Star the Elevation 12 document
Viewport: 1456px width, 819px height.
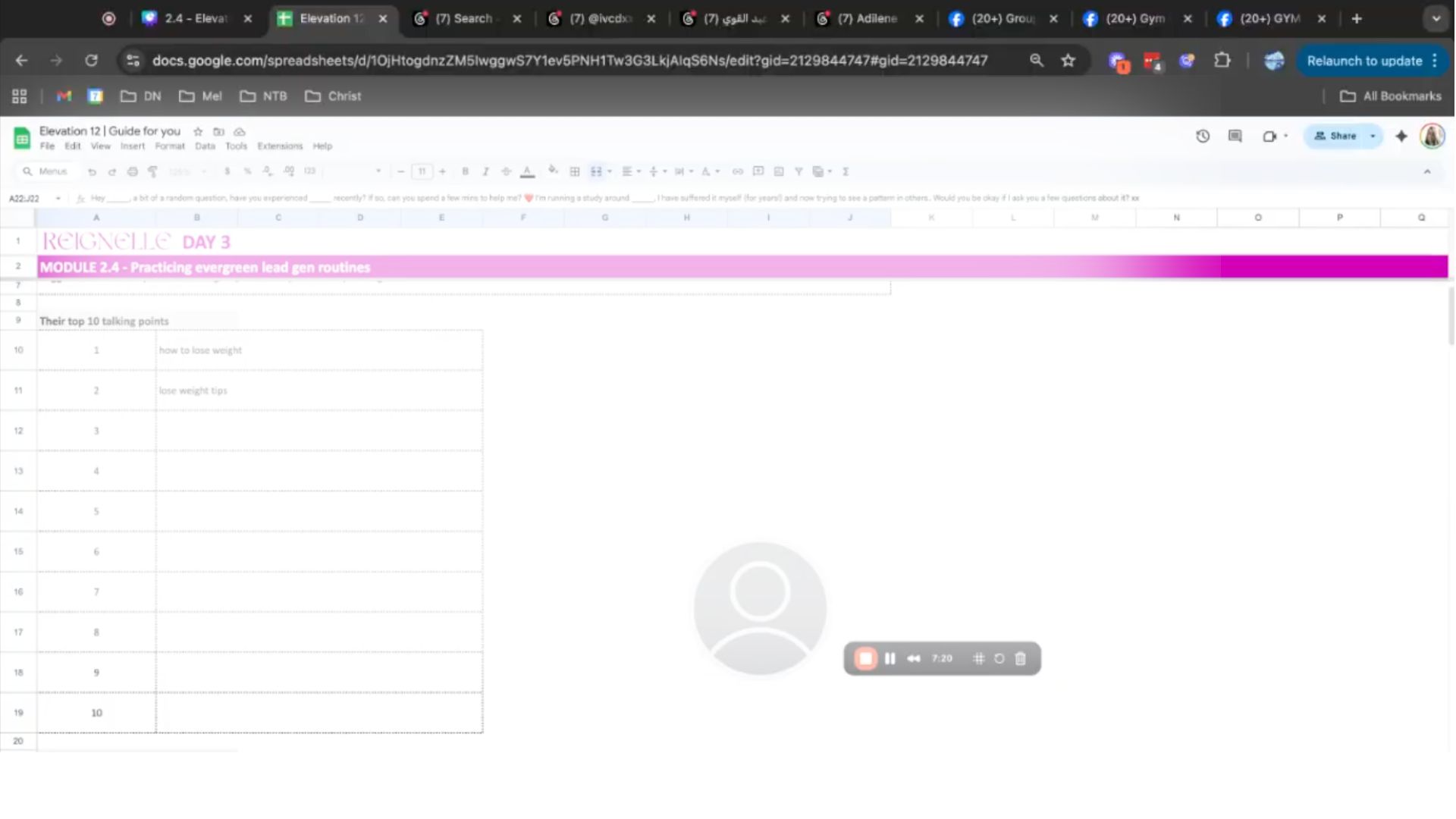coord(198,131)
